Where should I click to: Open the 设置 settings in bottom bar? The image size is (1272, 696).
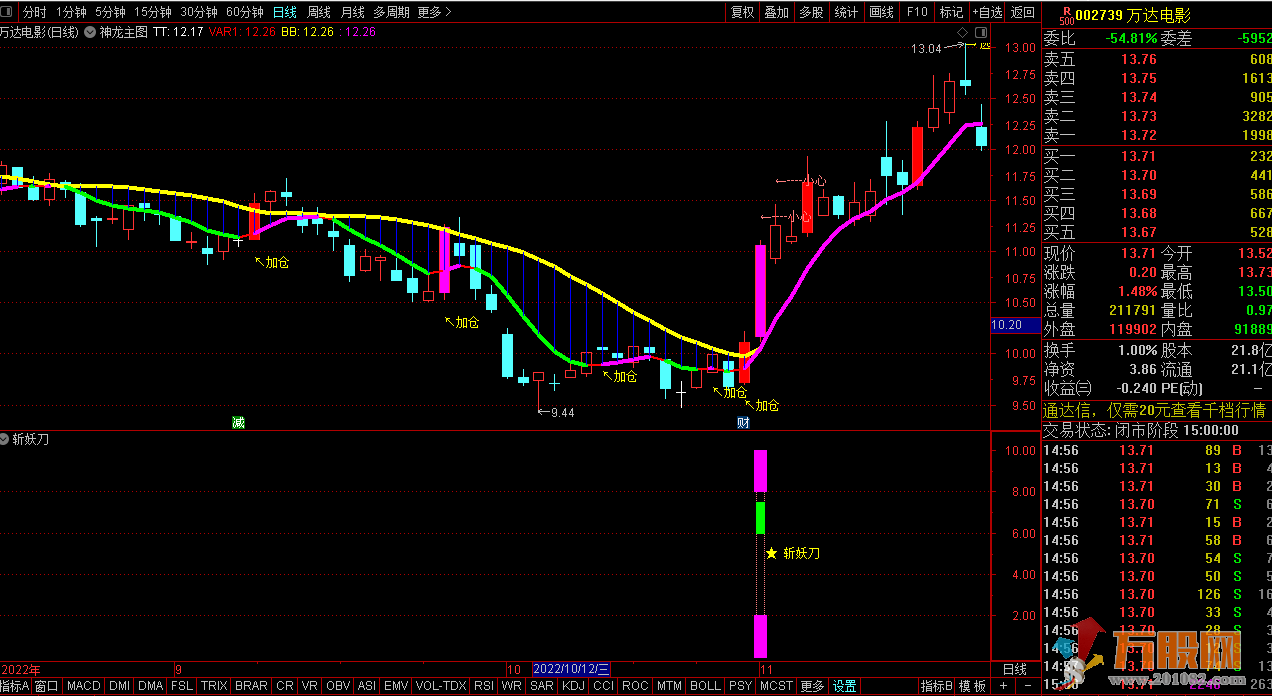(845, 686)
